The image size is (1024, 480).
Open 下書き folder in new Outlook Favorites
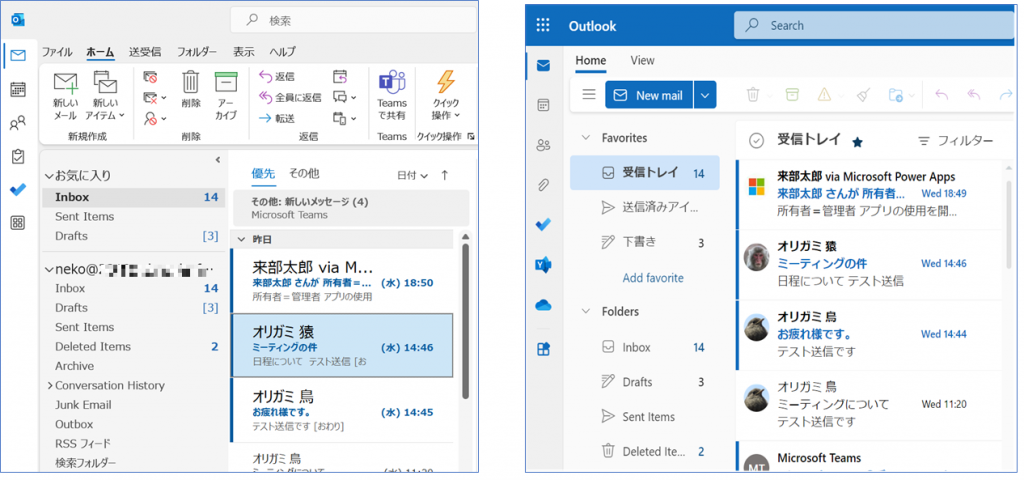pyautogui.click(x=645, y=243)
